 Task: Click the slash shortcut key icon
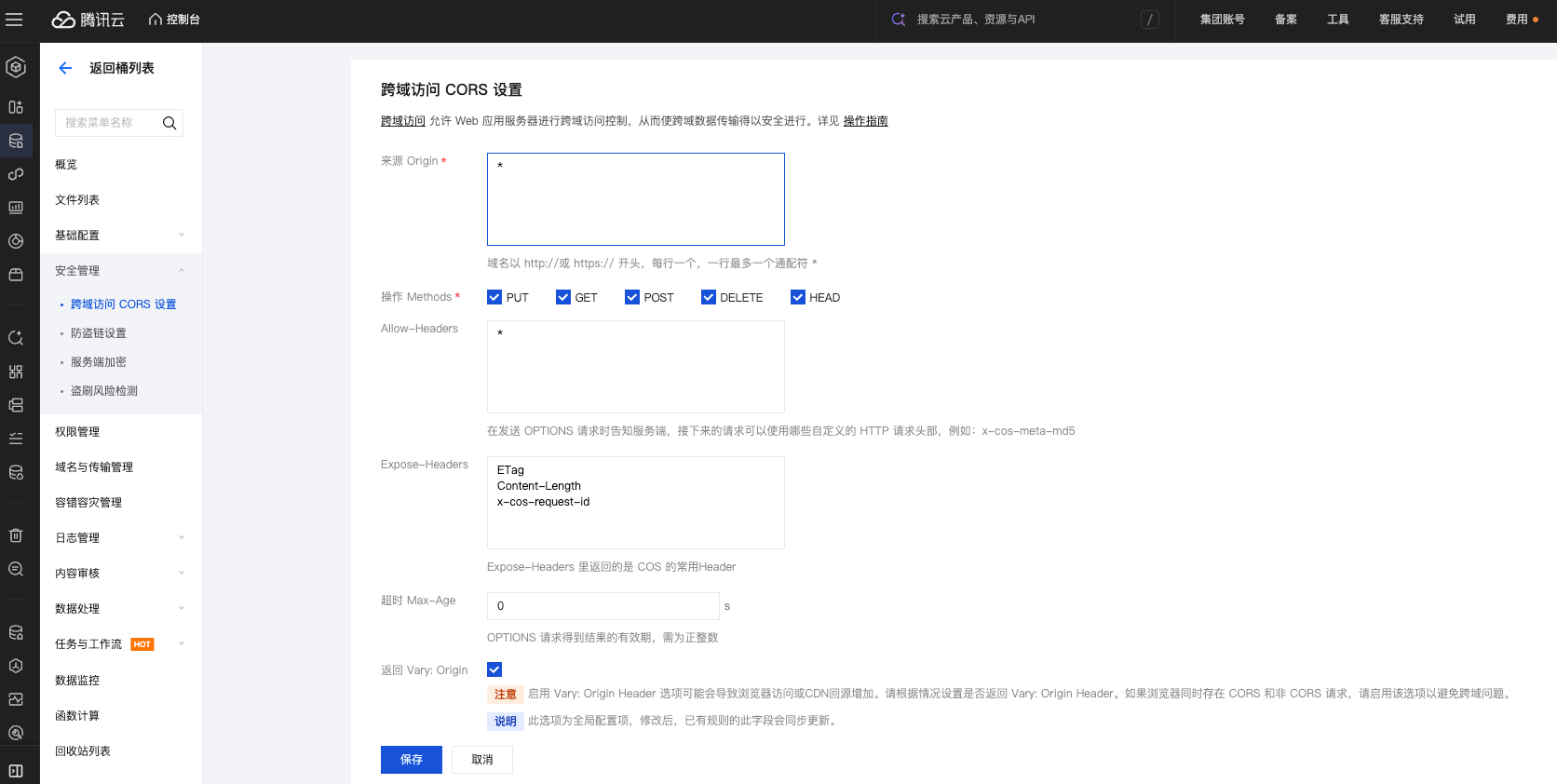[x=1150, y=20]
